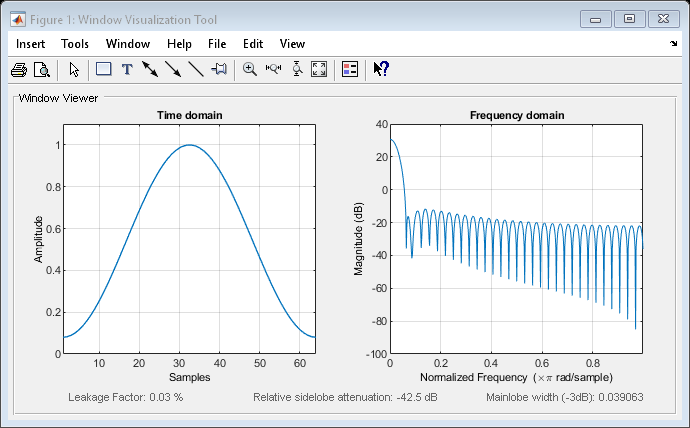Click Mainlobe width (-3dB) 0.039063 text
Screen dimensions: 690x428
click(x=565, y=397)
